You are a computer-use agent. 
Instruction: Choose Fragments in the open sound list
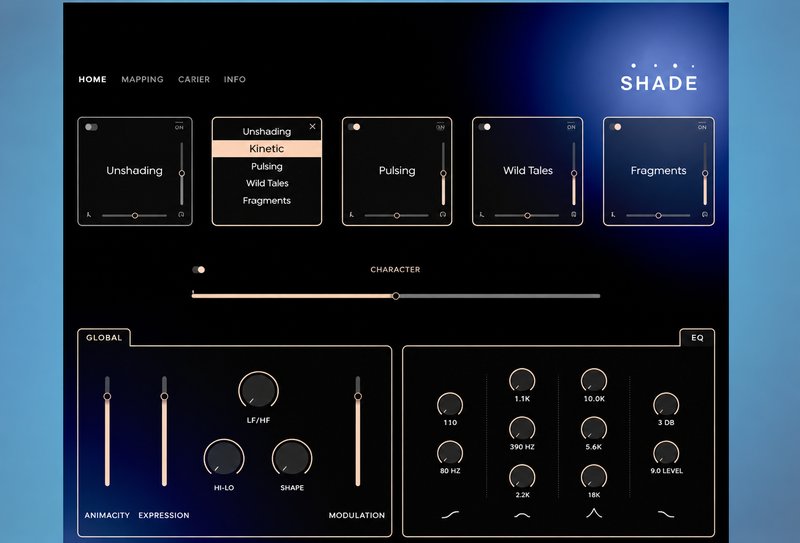point(267,201)
